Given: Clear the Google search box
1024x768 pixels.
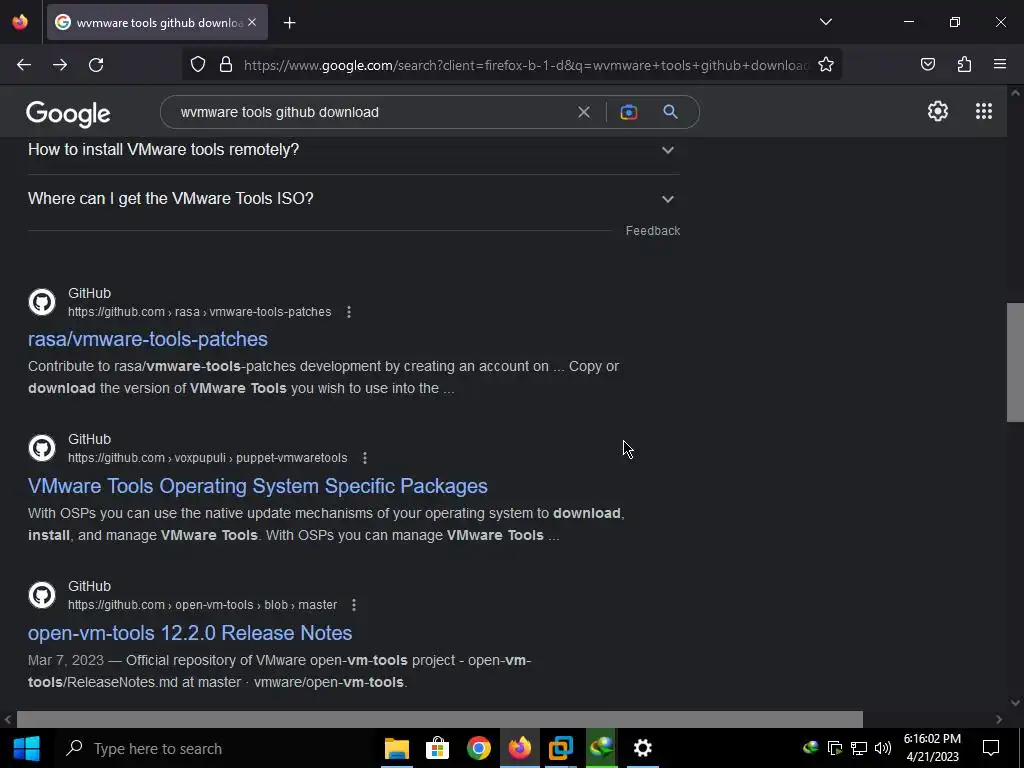Looking at the screenshot, I should pos(584,112).
